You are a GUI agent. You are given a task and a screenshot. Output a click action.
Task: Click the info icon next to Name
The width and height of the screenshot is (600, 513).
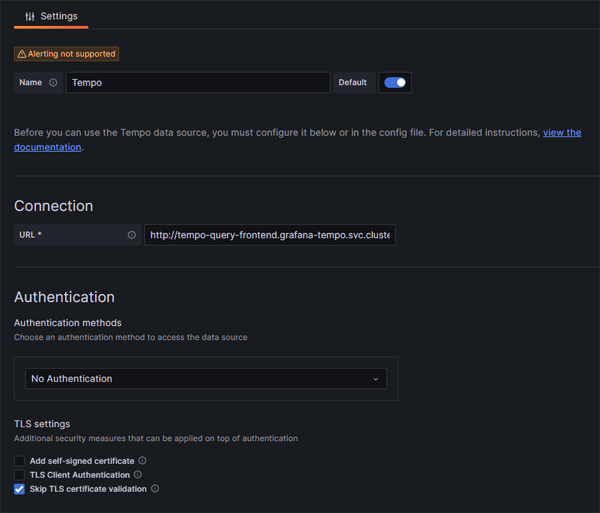[53, 83]
